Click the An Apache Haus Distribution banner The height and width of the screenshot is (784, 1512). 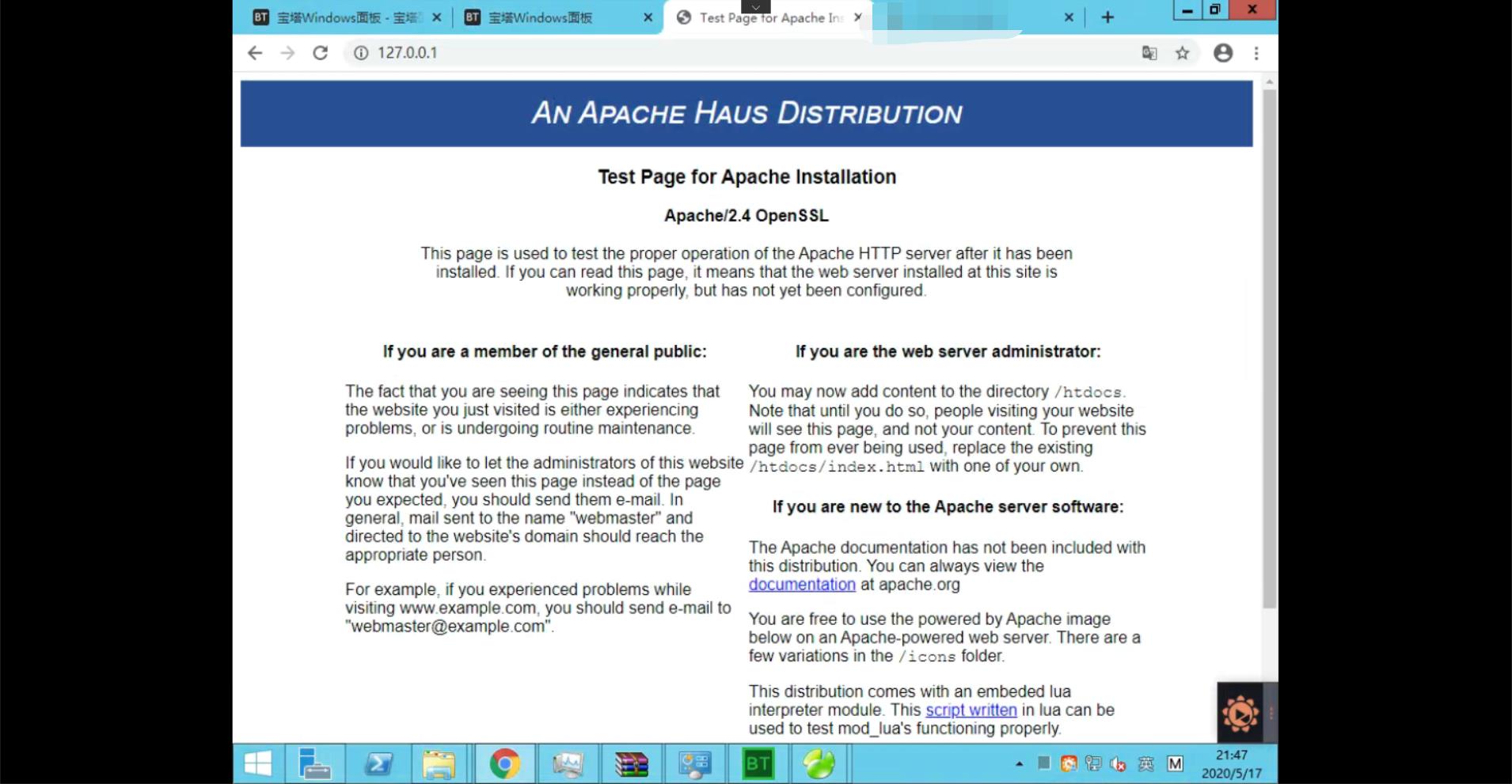pyautogui.click(x=747, y=113)
